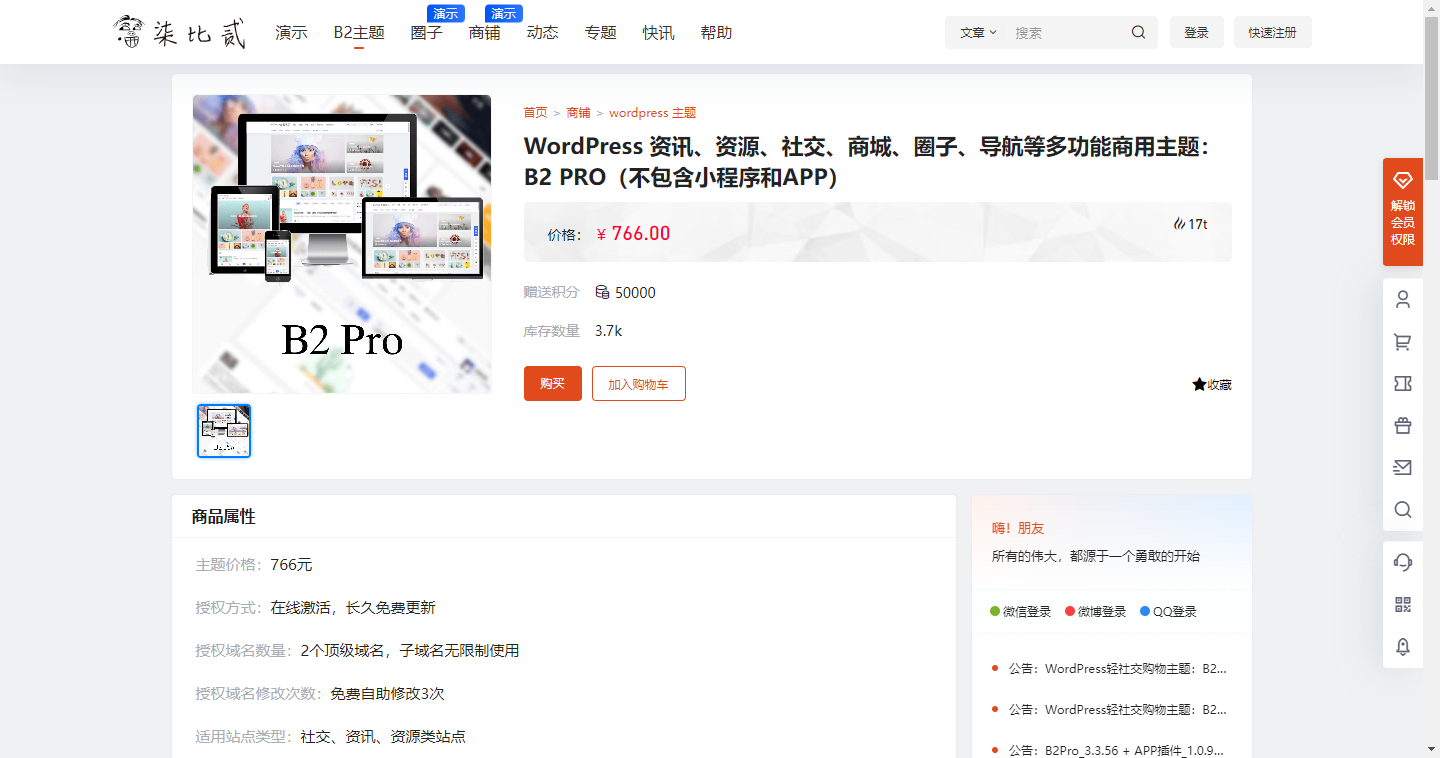Open the notification bell sidebar icon
The image size is (1440, 758).
tap(1403, 647)
